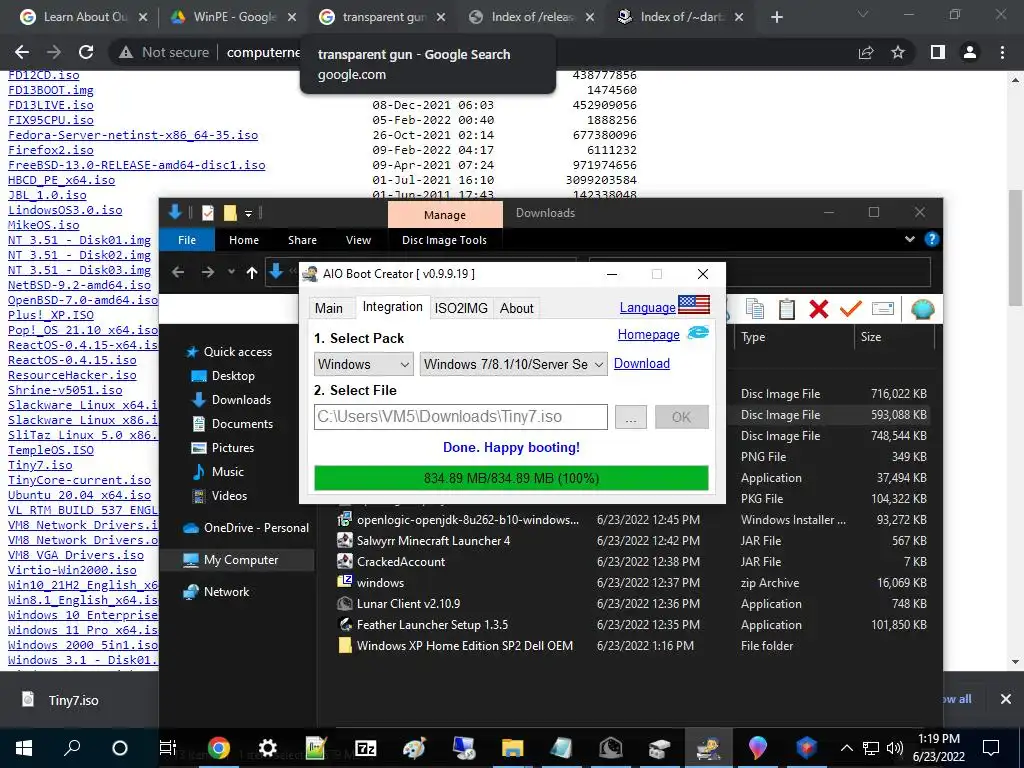
Task: Open Paint palette icon in taskbar
Action: pos(414,748)
